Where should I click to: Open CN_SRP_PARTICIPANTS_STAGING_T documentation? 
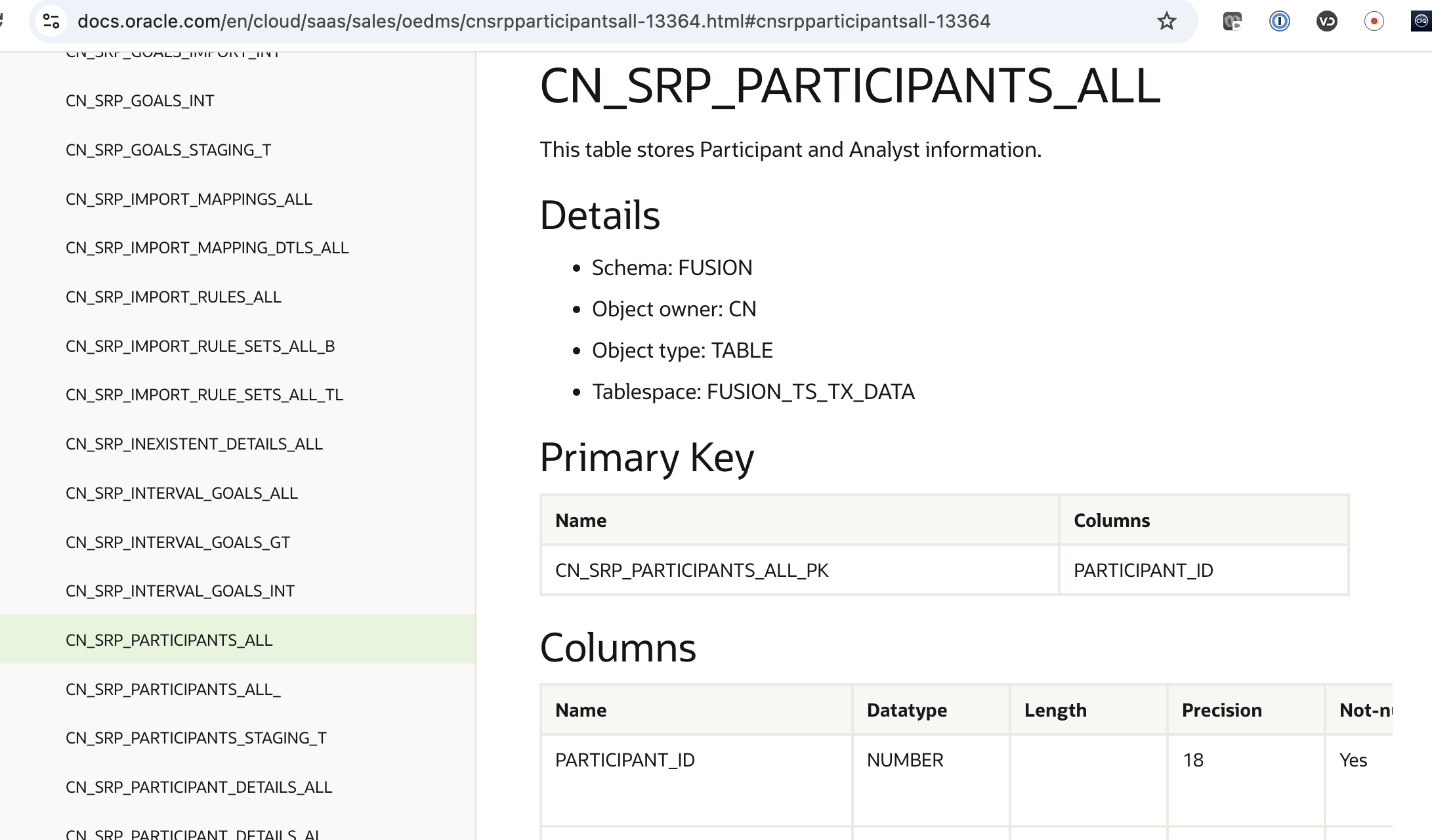coord(197,738)
